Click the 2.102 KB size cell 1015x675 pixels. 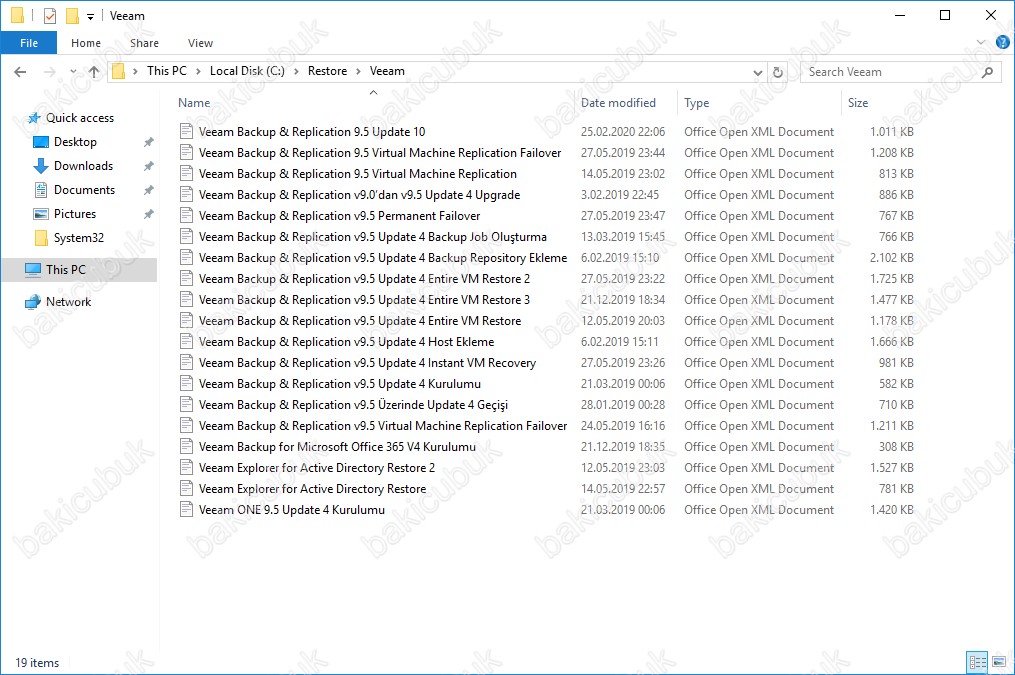pyautogui.click(x=891, y=258)
